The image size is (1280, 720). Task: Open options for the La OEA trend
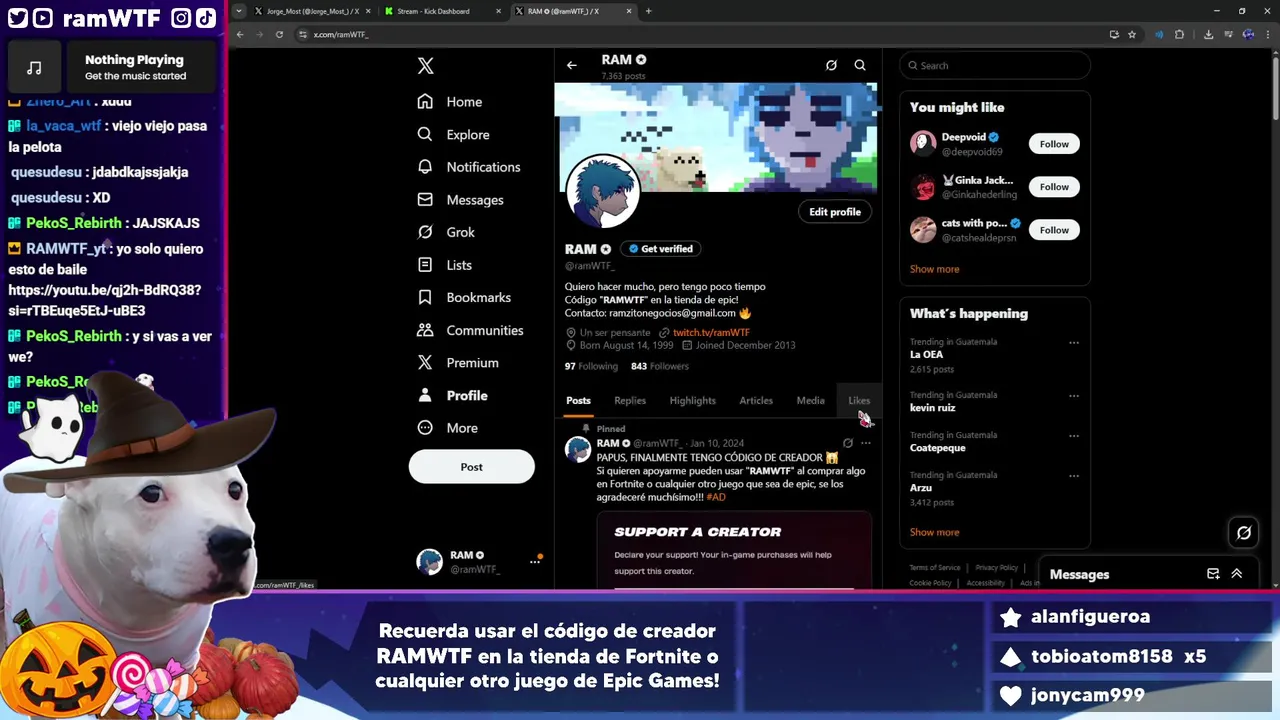[x=1074, y=343]
